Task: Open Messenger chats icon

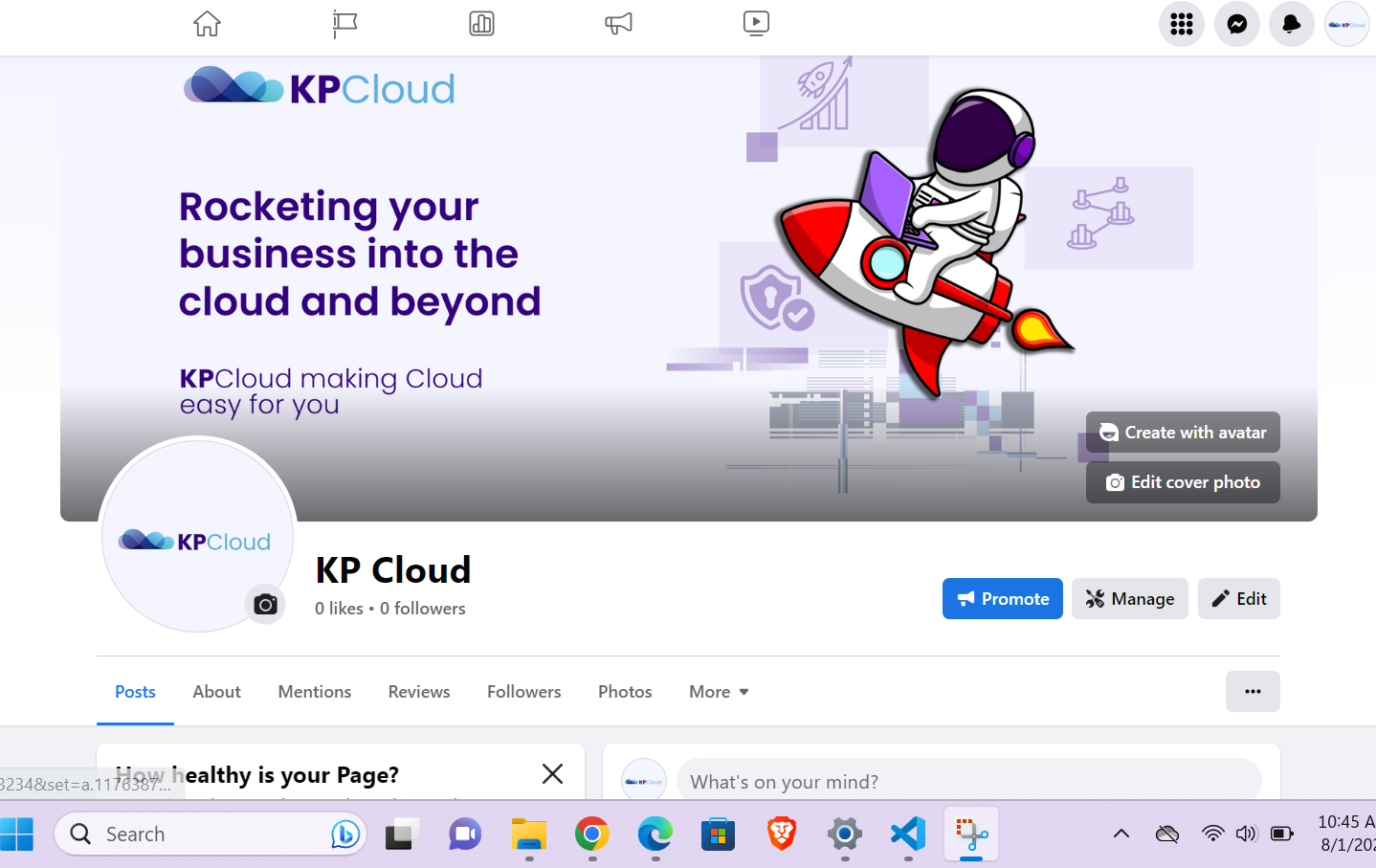Action: click(x=1237, y=24)
